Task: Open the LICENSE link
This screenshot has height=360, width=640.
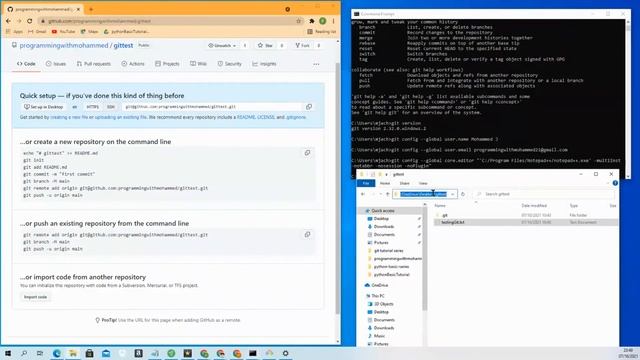Action: [x=266, y=117]
